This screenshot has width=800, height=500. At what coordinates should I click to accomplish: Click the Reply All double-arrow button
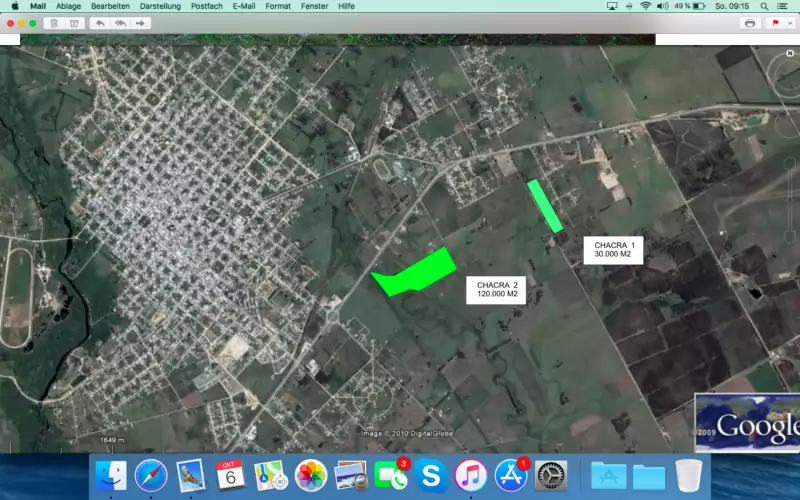[120, 23]
